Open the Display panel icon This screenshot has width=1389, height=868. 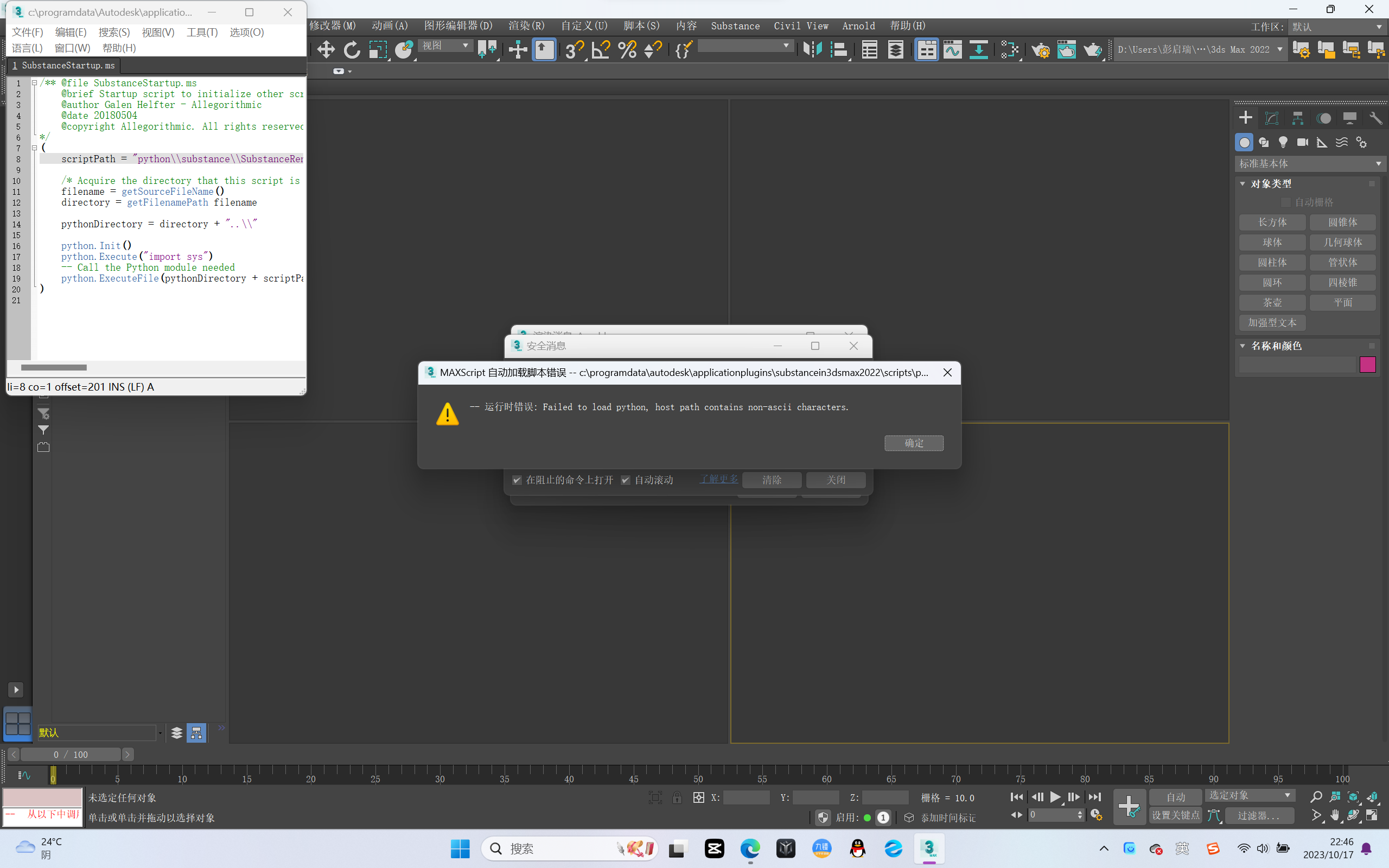pos(1350,118)
